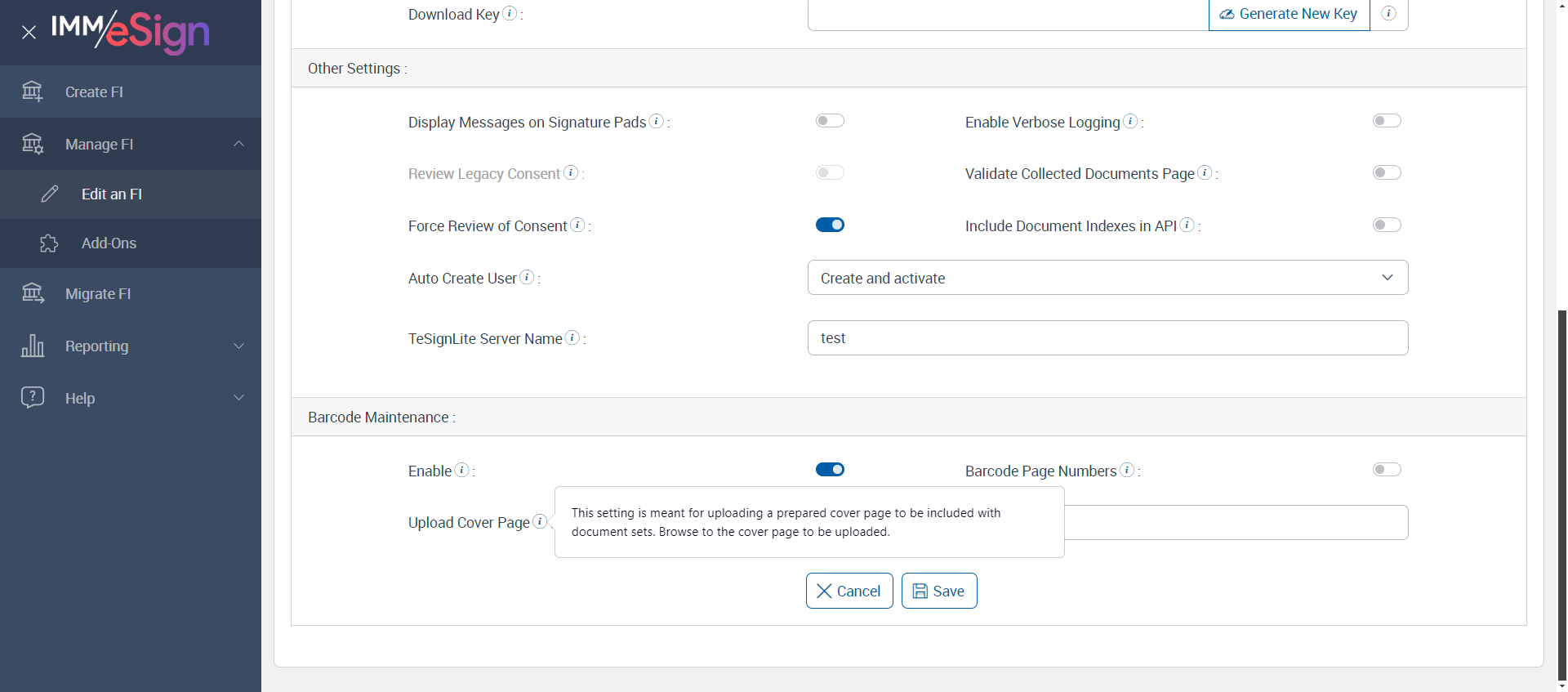Image resolution: width=1568 pixels, height=692 pixels.
Task: Click info icon next to Enable Verbose Logging
Action: [1130, 121]
